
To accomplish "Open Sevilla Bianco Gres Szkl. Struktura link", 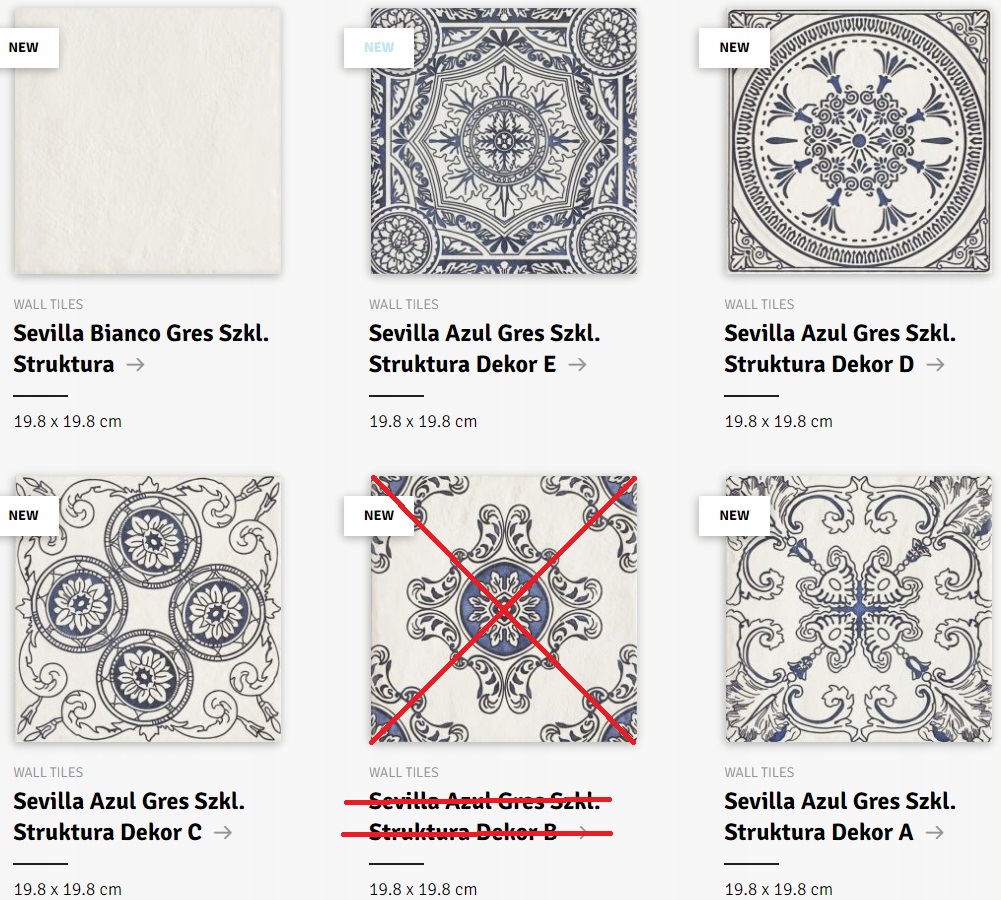I will 140,334.
